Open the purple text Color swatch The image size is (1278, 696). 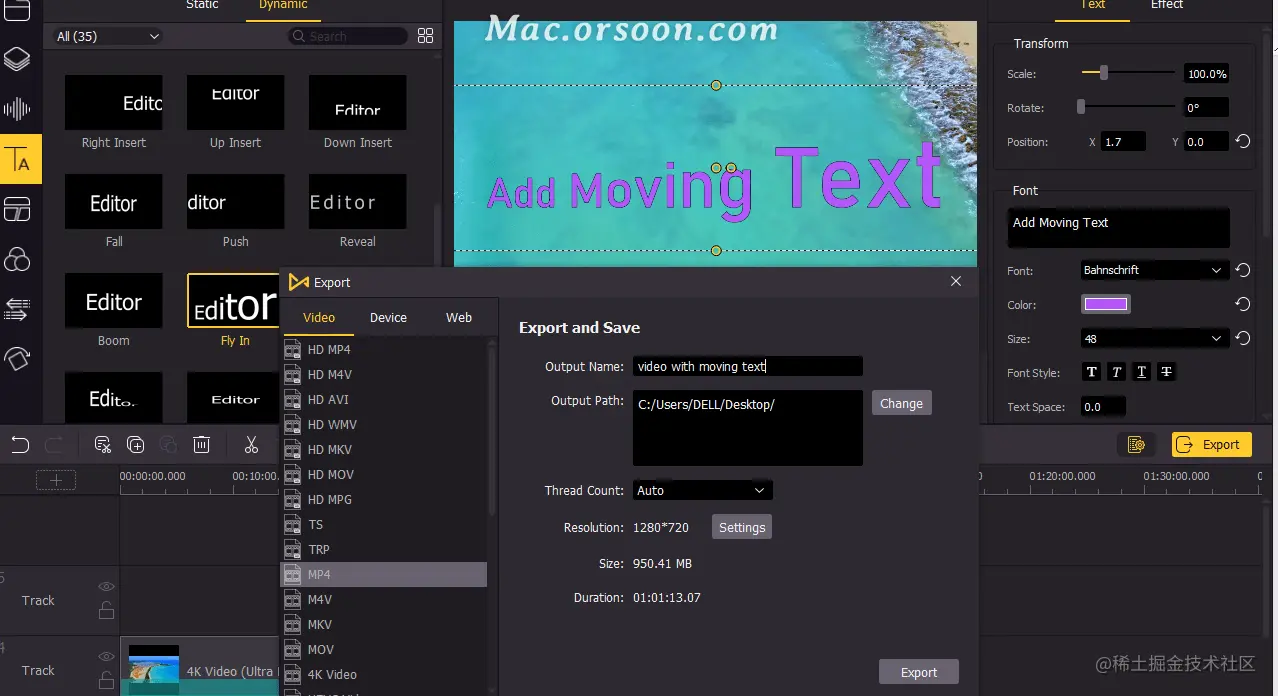(x=1105, y=304)
